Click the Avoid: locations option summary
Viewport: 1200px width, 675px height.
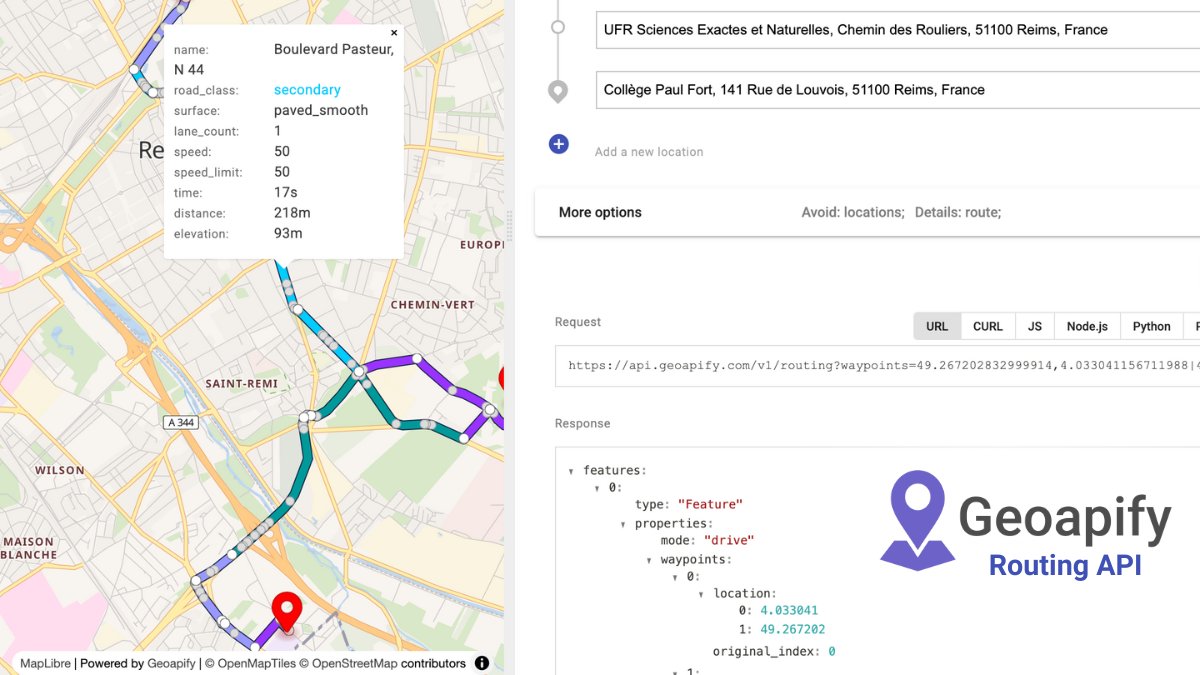pyautogui.click(x=853, y=213)
